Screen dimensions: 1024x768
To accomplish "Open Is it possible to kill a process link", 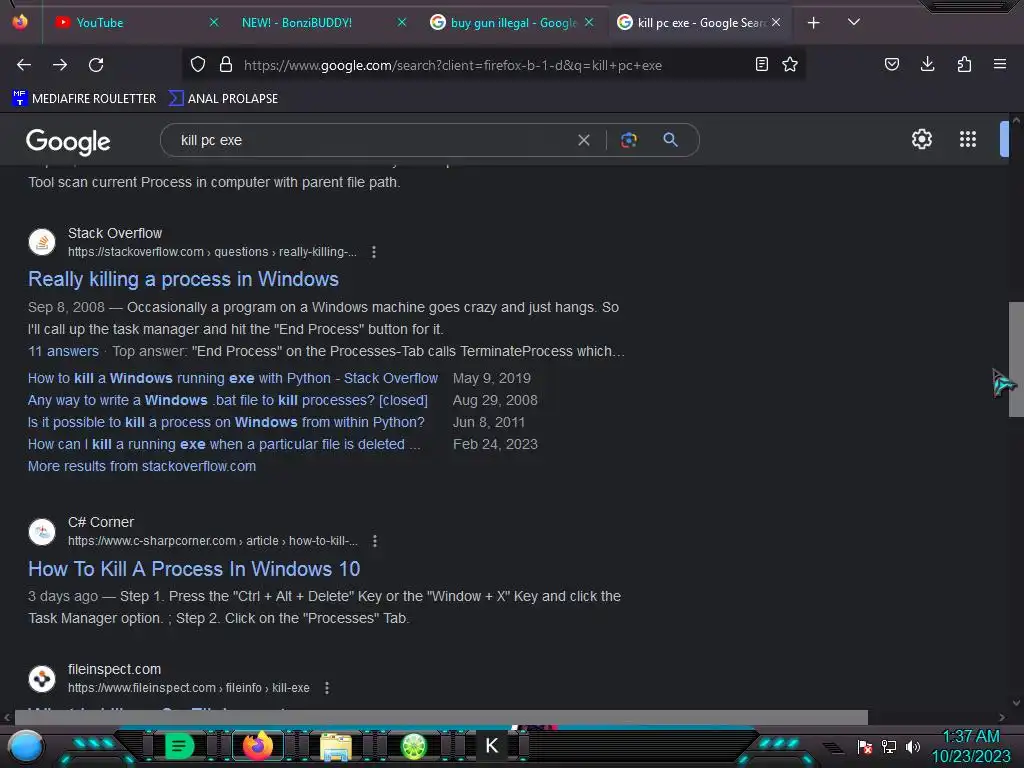I will coord(226,423).
